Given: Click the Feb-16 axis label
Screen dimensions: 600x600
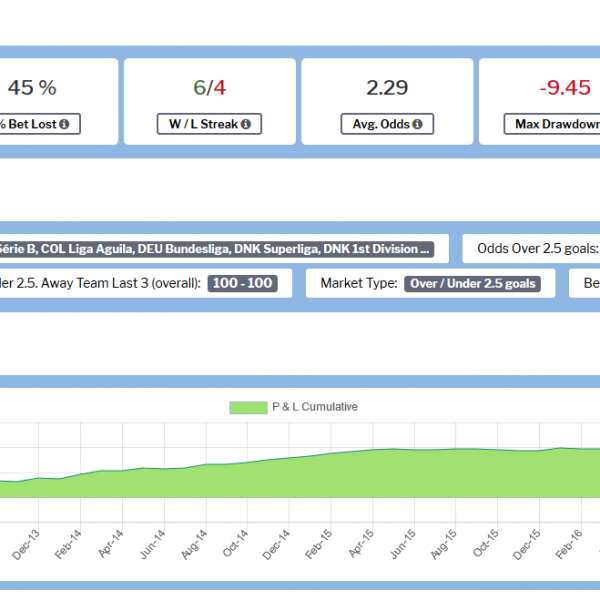Looking at the screenshot, I should (x=569, y=545).
